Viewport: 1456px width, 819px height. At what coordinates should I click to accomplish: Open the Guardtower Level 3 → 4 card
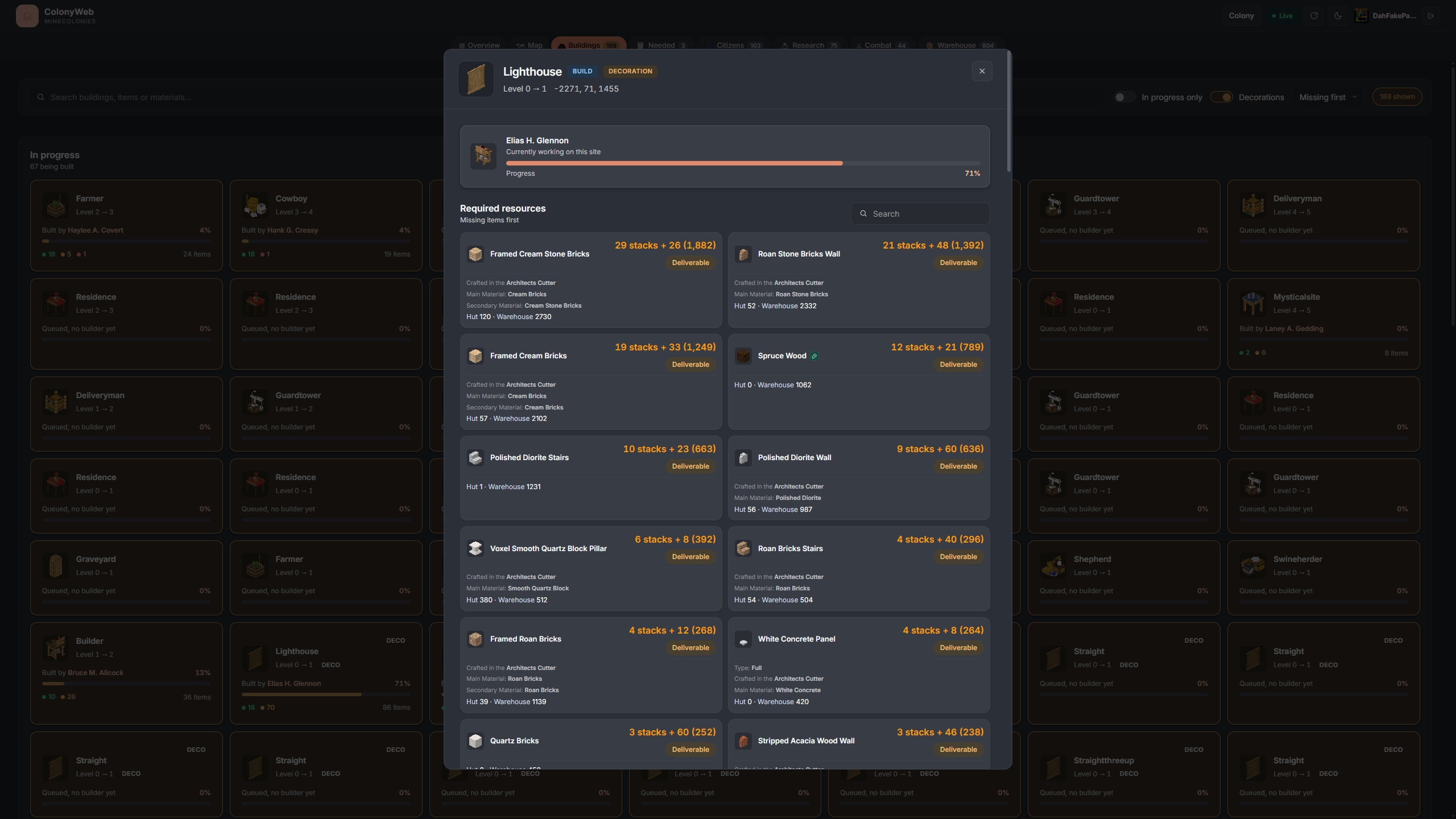coord(1124,225)
